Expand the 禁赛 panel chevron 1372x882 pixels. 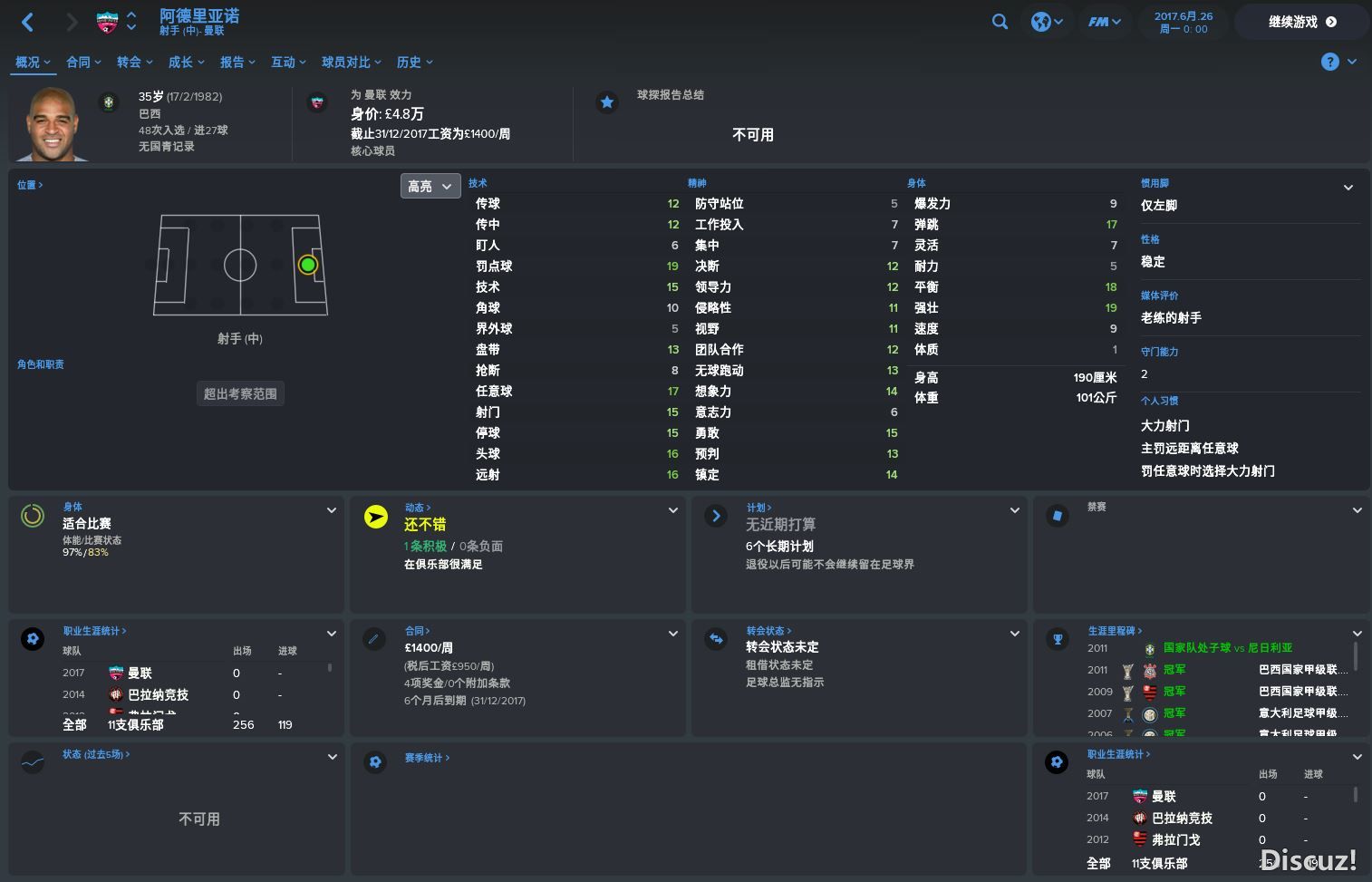pos(1358,510)
